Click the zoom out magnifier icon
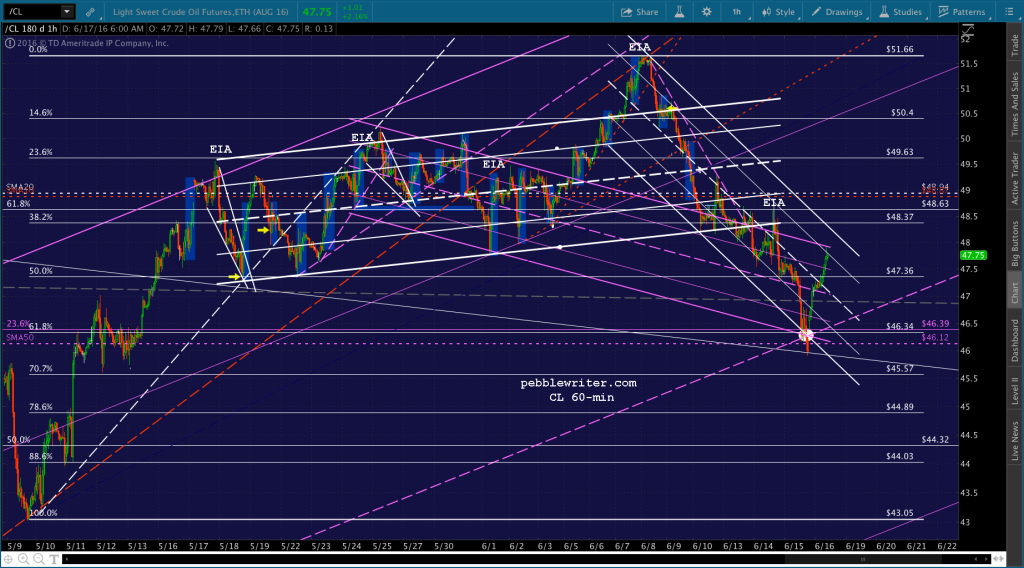This screenshot has width=1024, height=568. tap(39, 560)
